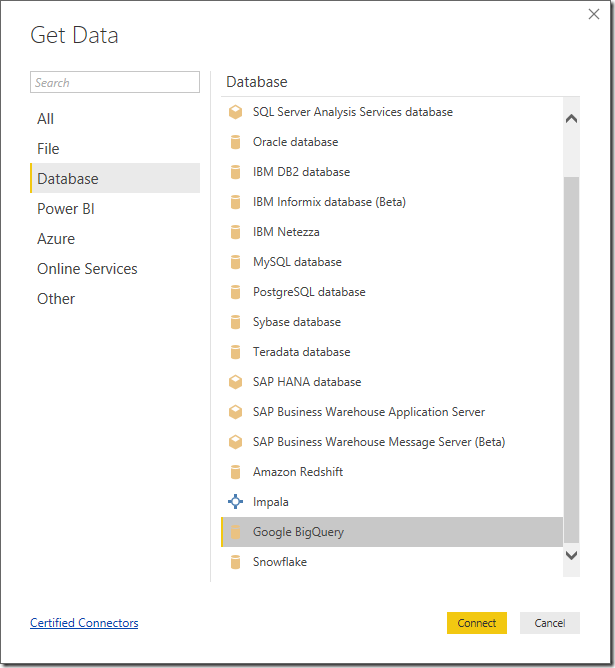Click the connector list scrollbar thumb

(x=571, y=360)
